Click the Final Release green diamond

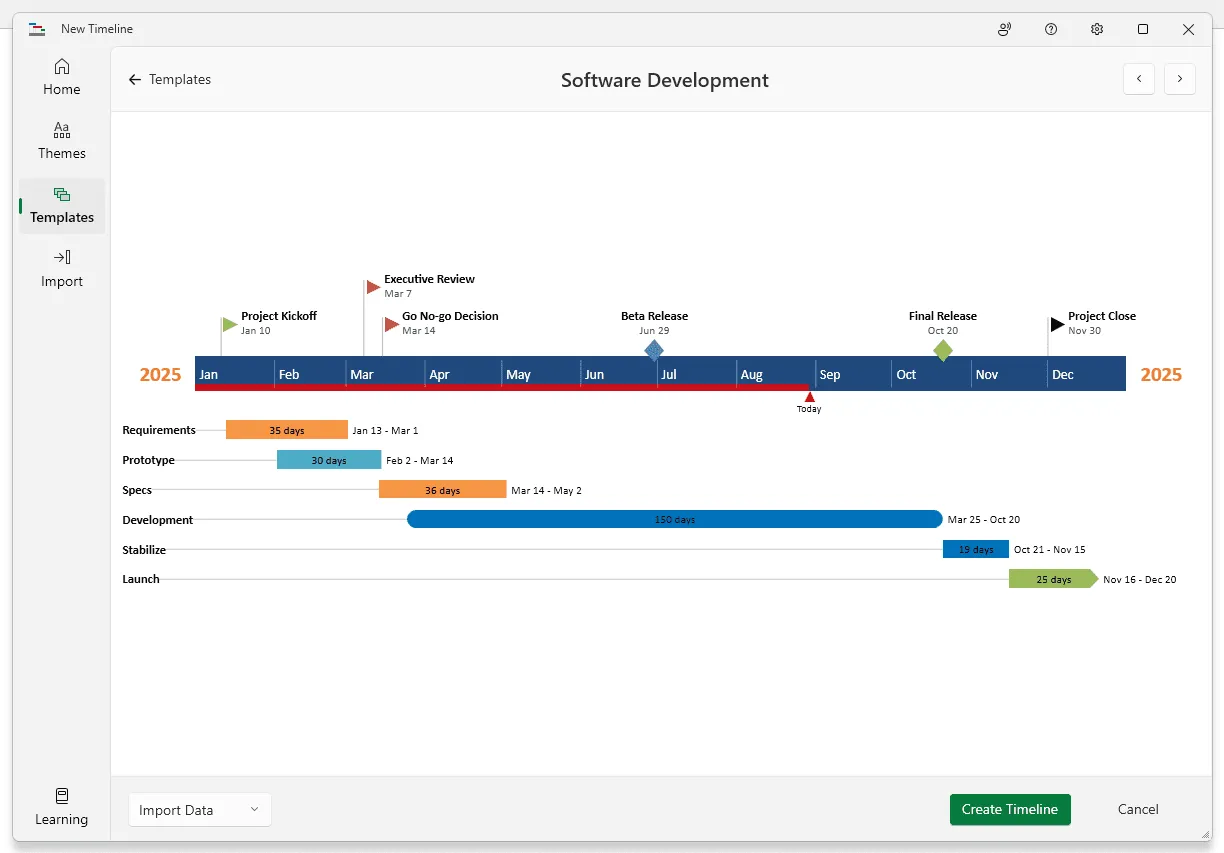point(943,350)
